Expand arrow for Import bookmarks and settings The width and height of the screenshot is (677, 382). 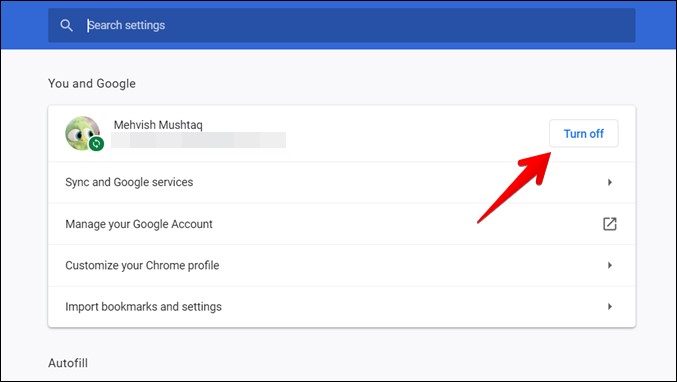click(610, 306)
